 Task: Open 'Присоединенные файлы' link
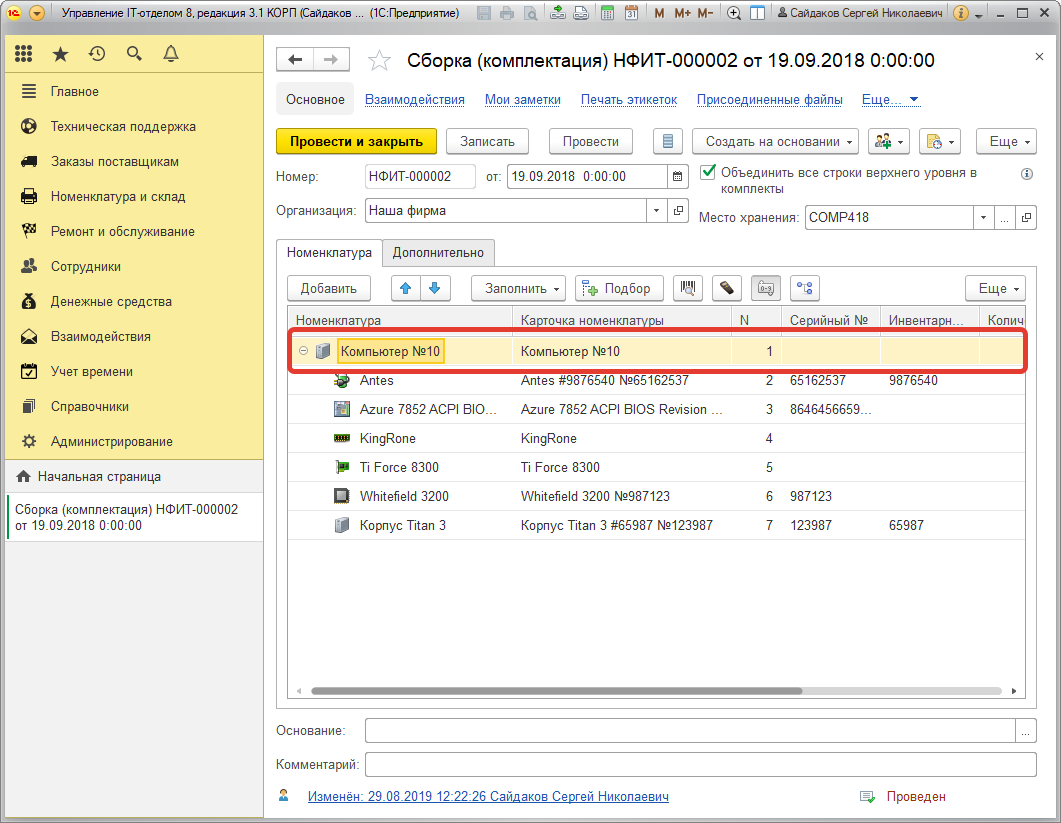tap(769, 99)
